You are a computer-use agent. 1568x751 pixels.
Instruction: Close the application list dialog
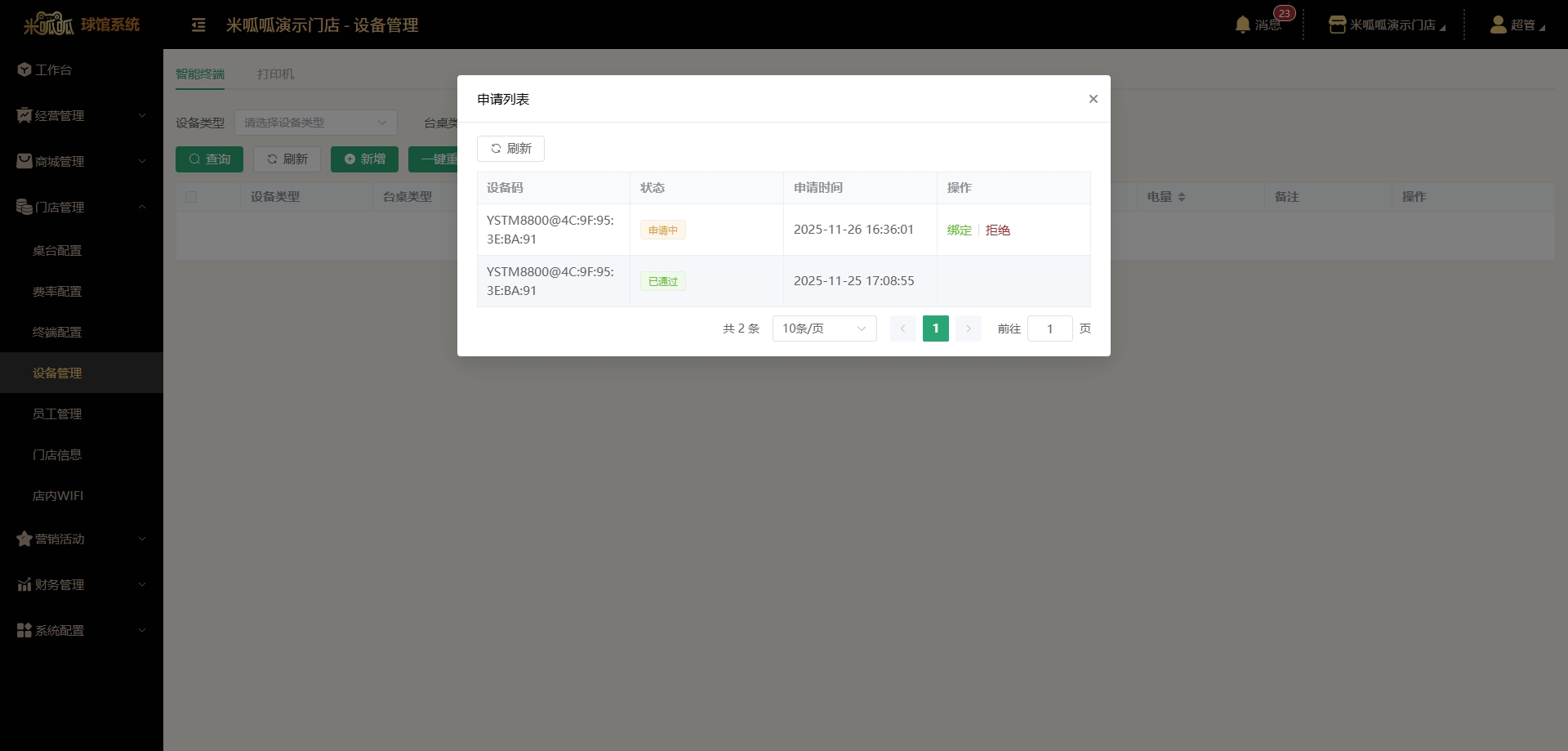click(x=1093, y=99)
